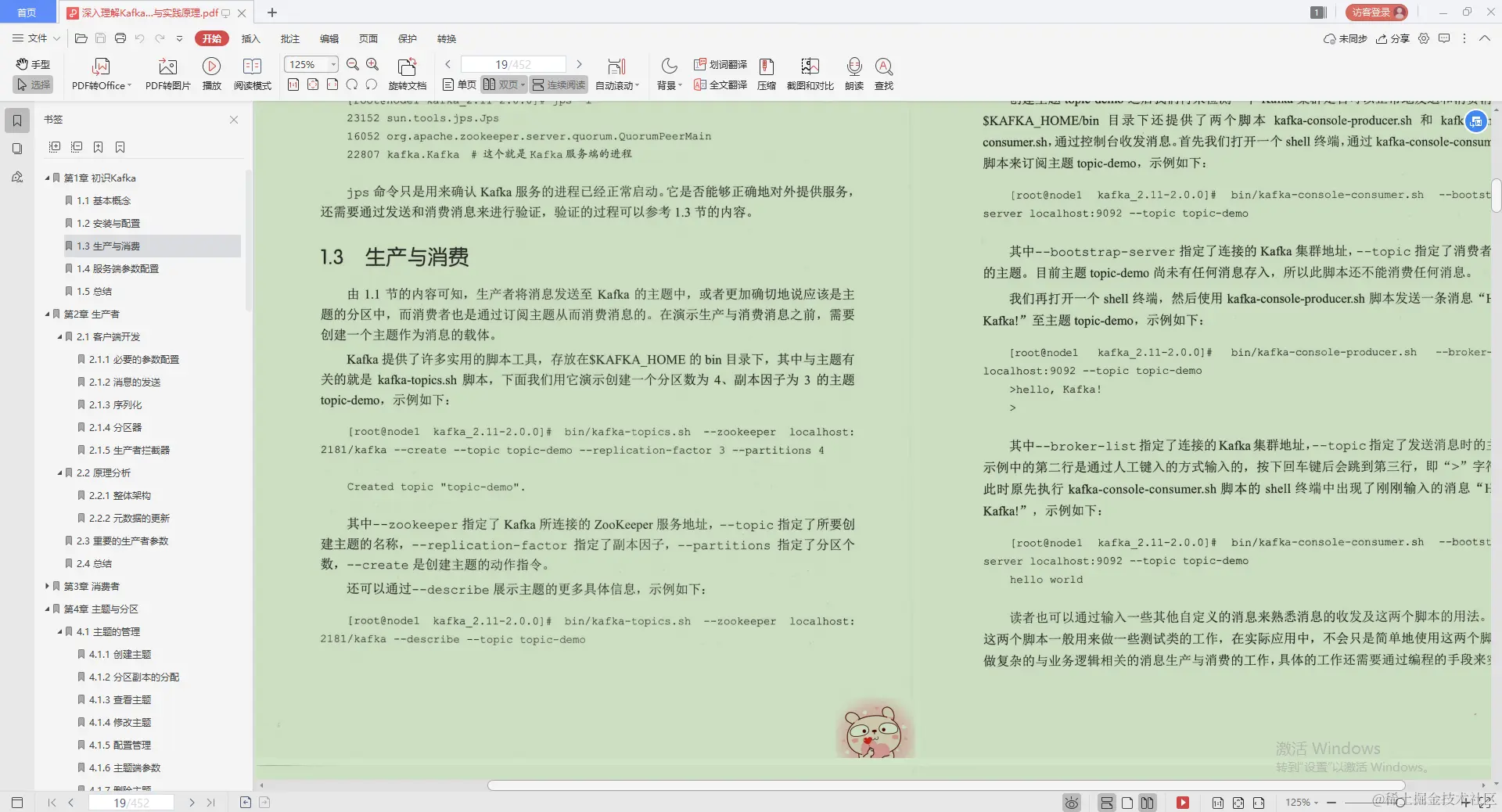Click the 分享 share button
The image size is (1502, 812).
click(x=1392, y=38)
